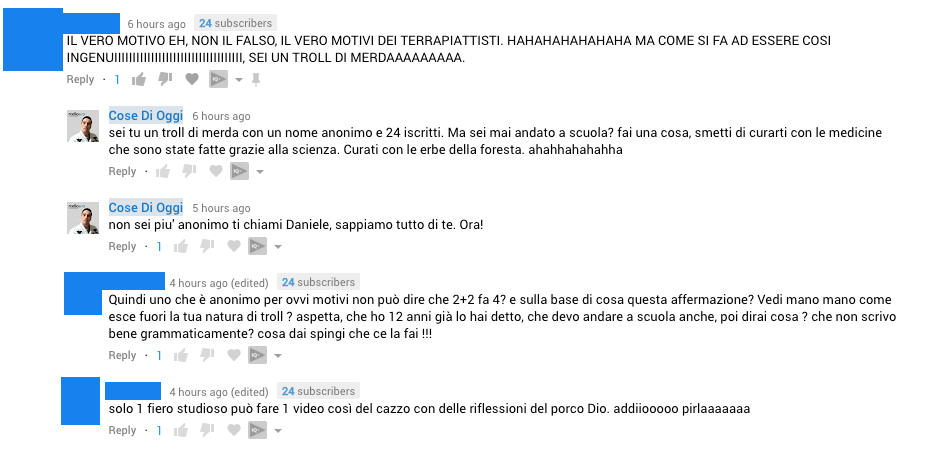The height and width of the screenshot is (454, 934).
Task: Click the IQ icon on the top comment
Action: point(218,79)
